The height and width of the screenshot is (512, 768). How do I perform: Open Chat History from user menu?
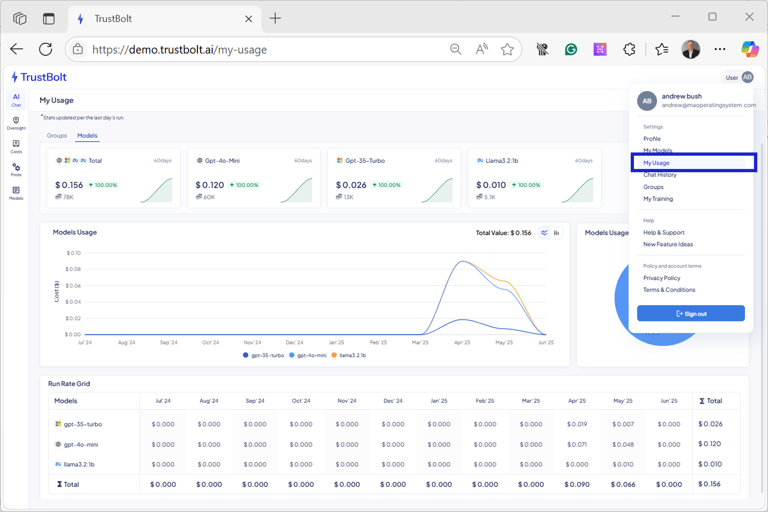(660, 175)
